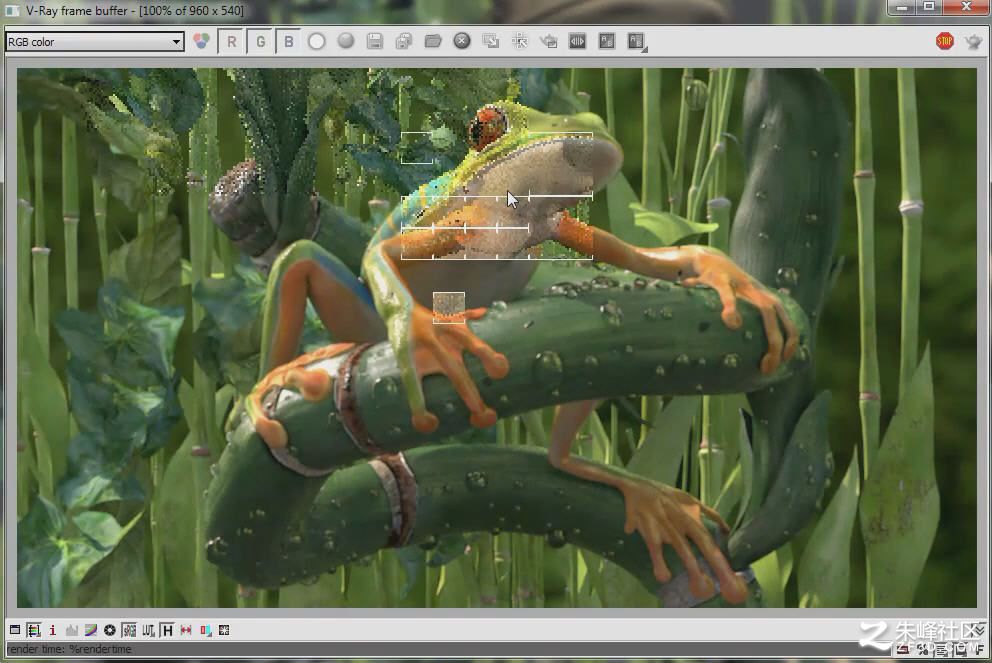Screen dimensions: 992x663
Task: Load an image using the folder icon
Action: click(433, 42)
